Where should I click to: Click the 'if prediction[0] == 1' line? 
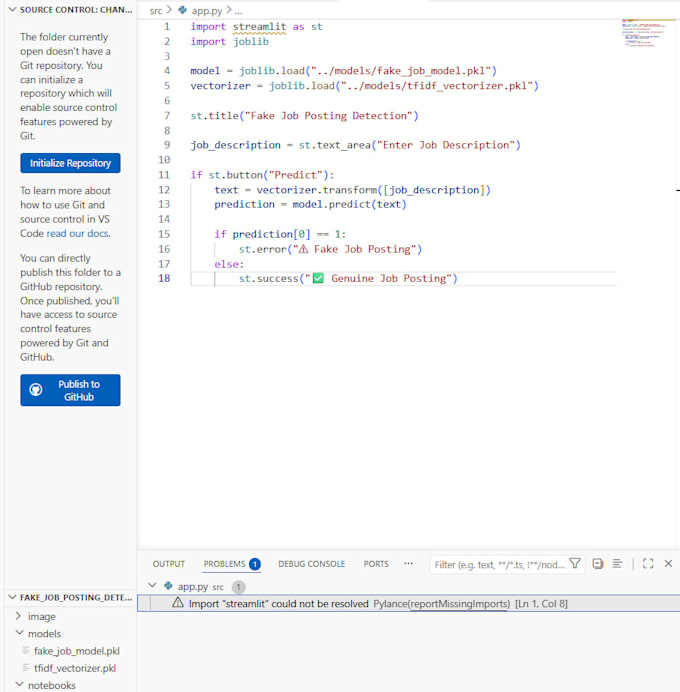[280, 234]
